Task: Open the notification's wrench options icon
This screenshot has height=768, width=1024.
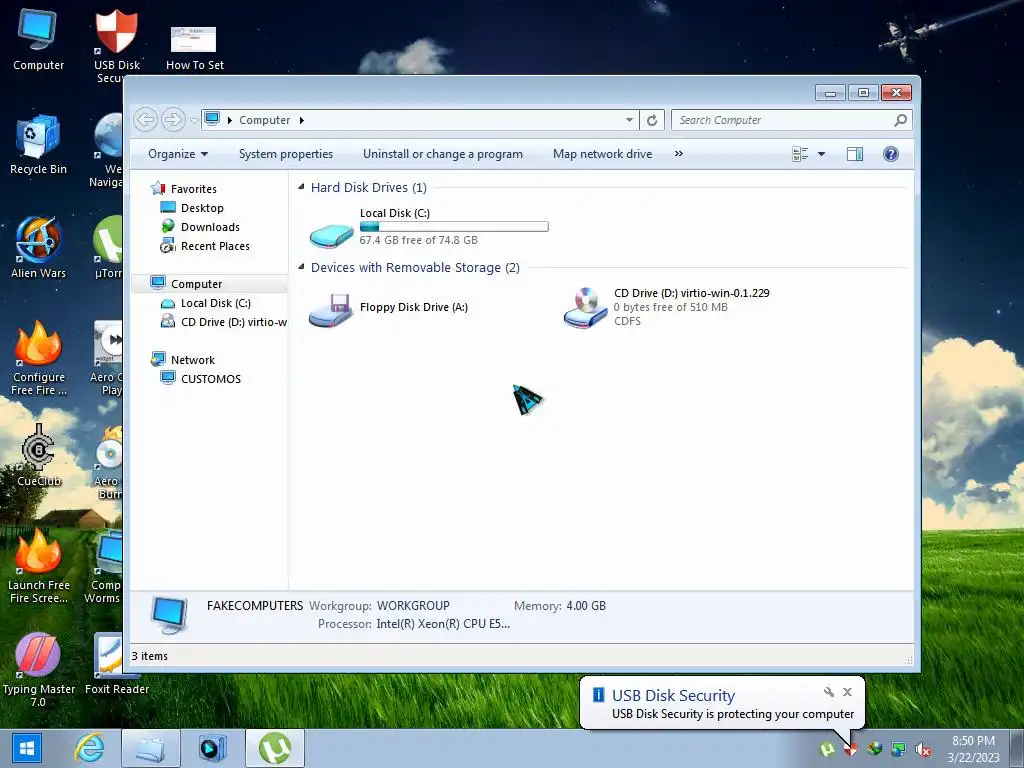Action: (829, 692)
